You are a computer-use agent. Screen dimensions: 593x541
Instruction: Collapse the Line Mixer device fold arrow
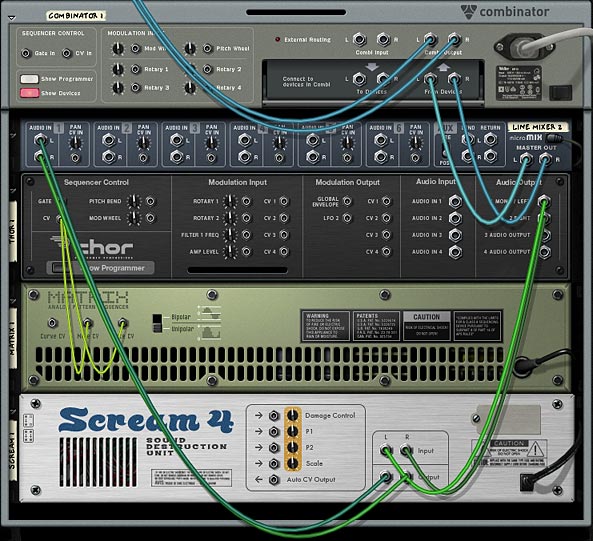13,135
